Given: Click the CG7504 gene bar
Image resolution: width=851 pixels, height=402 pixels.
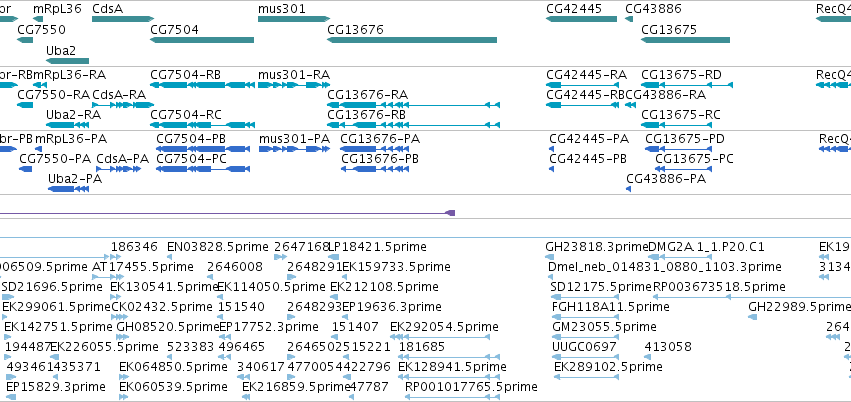Looking at the screenshot, I should coord(202,40).
